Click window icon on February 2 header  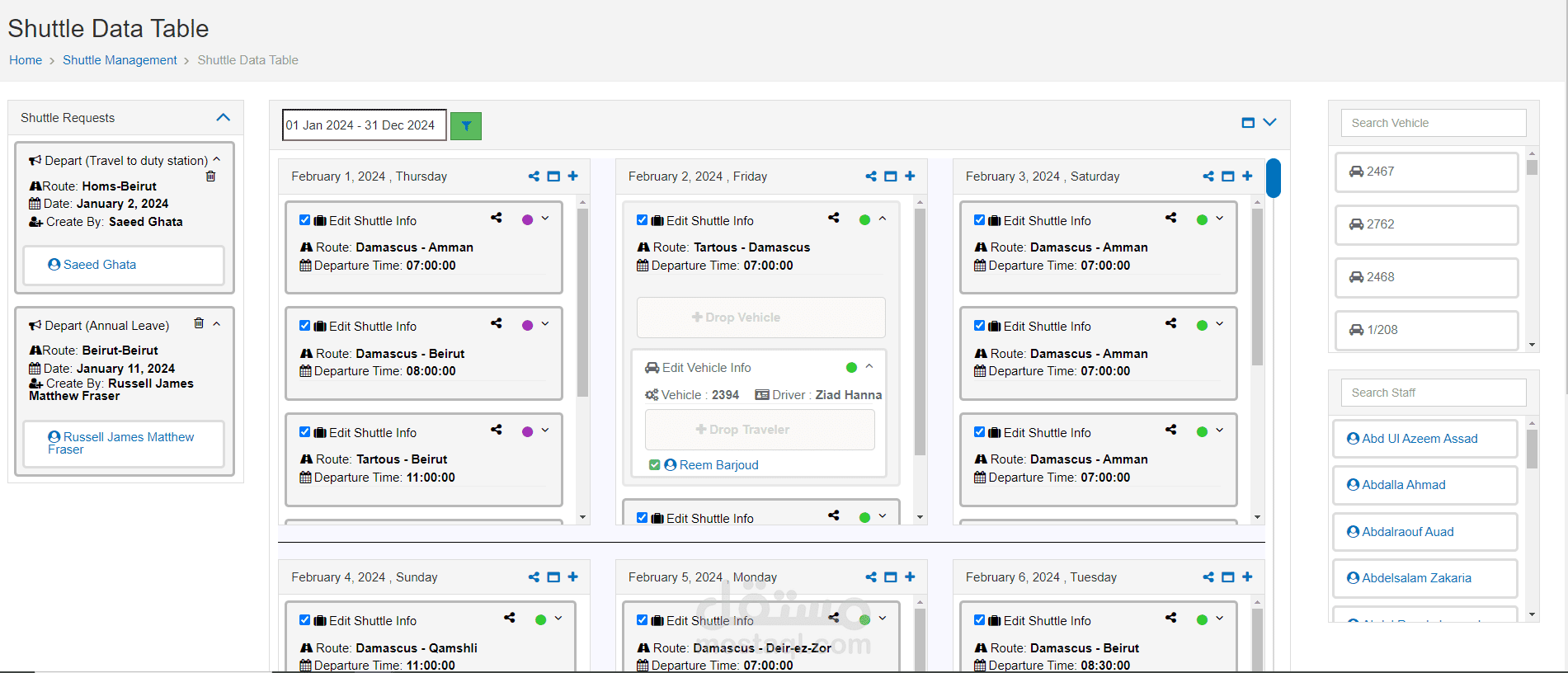tap(891, 176)
